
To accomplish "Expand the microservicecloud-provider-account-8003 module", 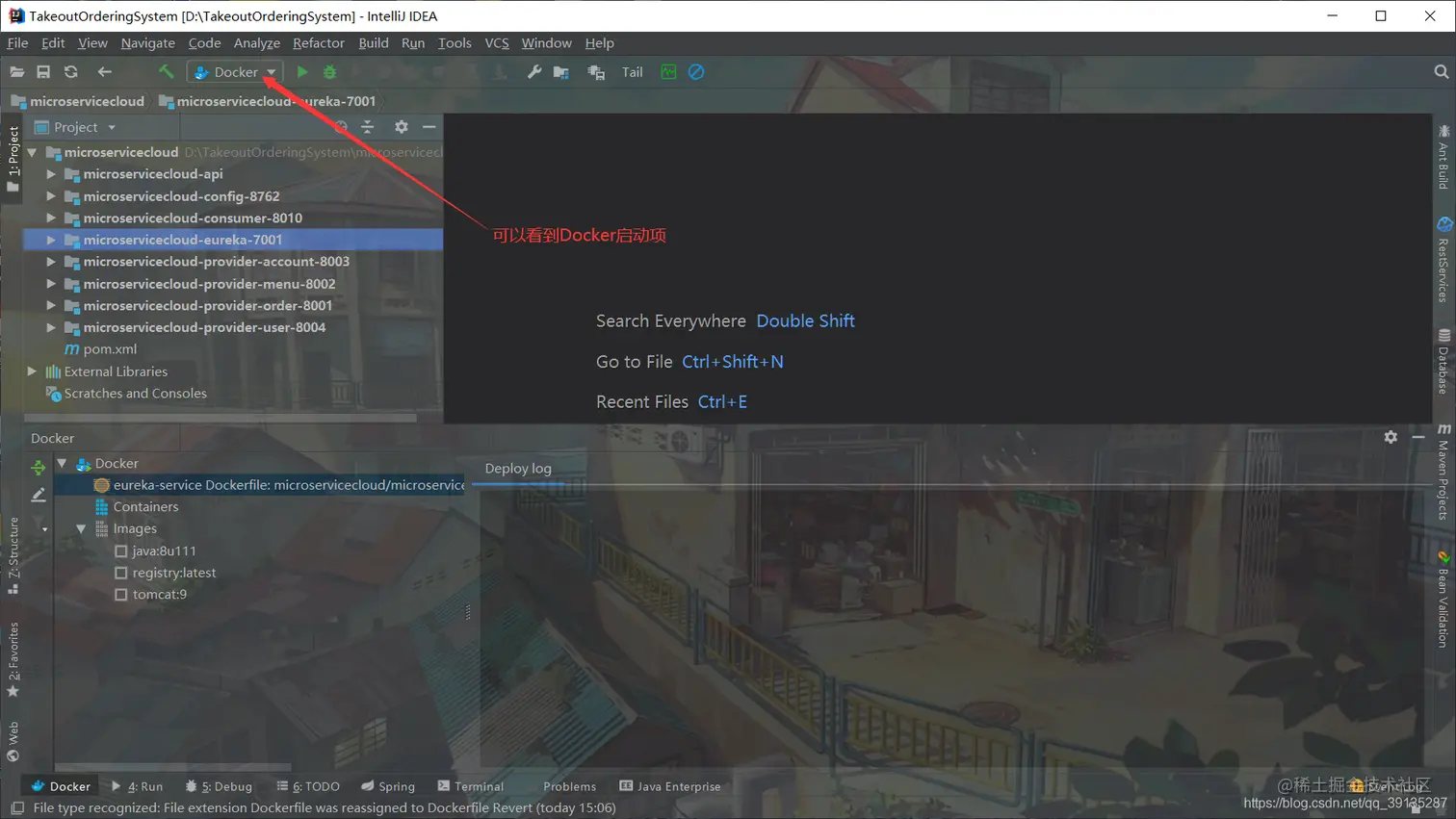I will point(51,262).
